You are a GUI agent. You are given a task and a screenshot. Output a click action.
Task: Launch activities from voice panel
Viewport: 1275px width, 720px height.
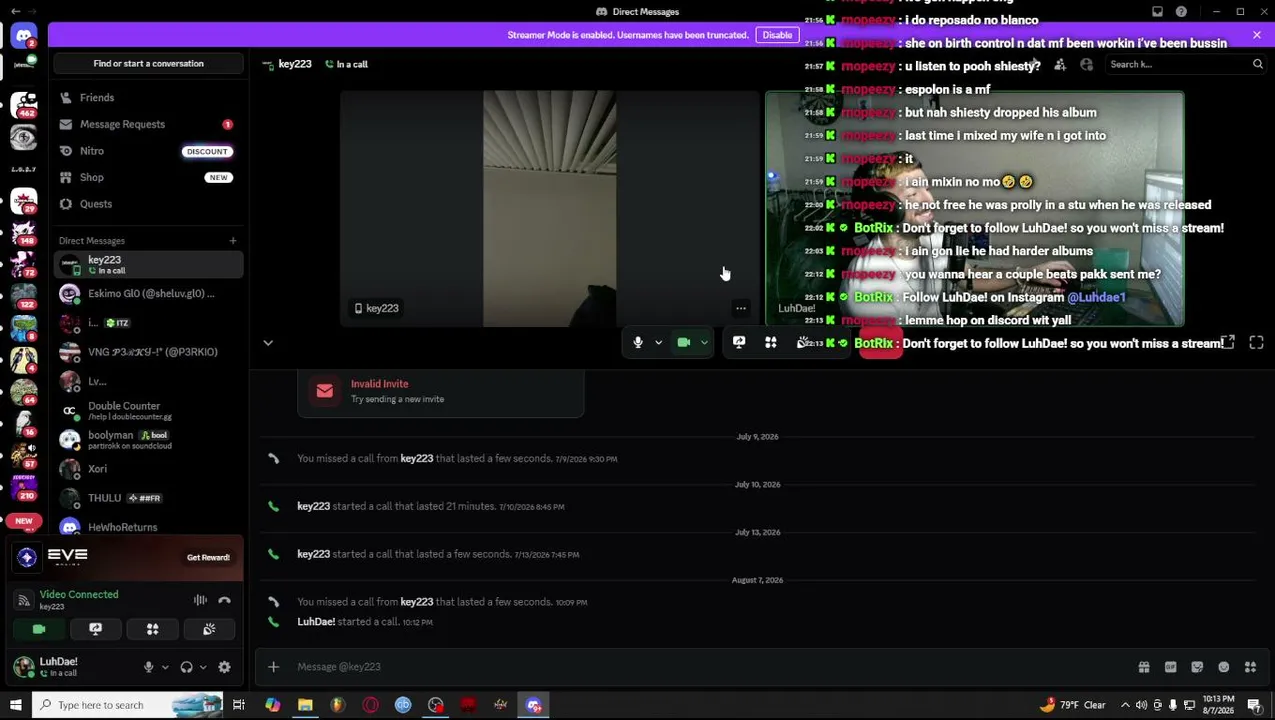click(x=153, y=629)
